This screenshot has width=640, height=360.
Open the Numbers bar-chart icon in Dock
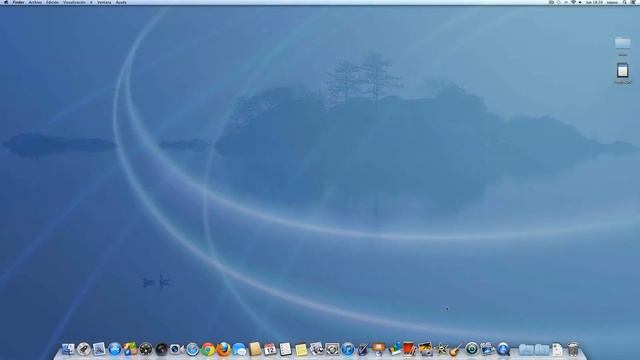tap(394, 349)
